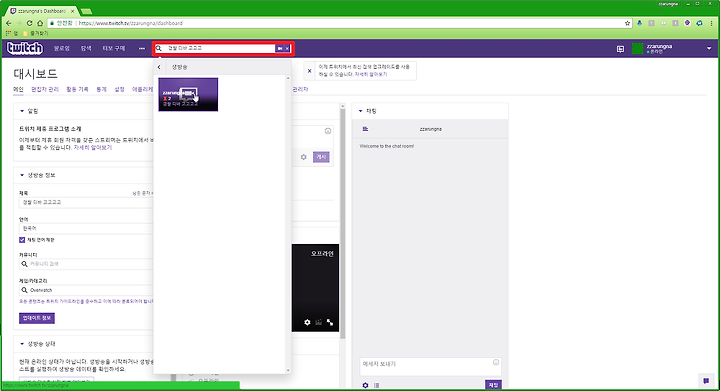This screenshot has height=391, width=720.
Task: Go back in browser history
Action: (9, 23)
